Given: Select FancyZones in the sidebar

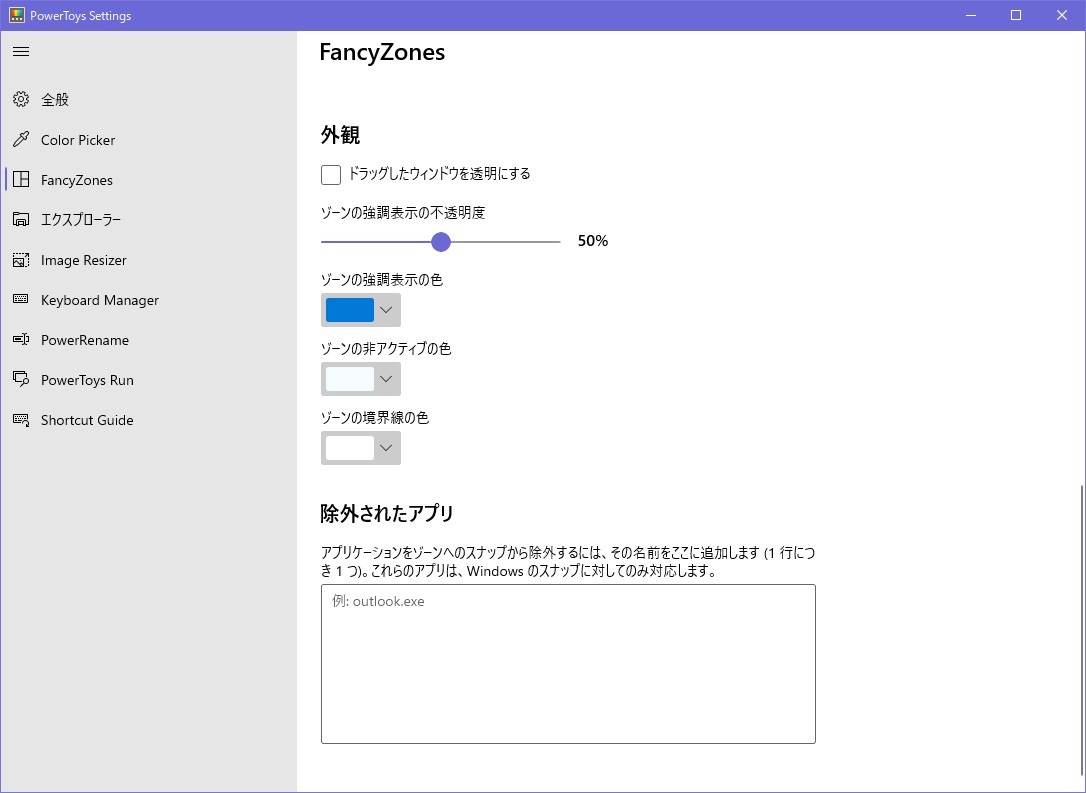Looking at the screenshot, I should 148,180.
